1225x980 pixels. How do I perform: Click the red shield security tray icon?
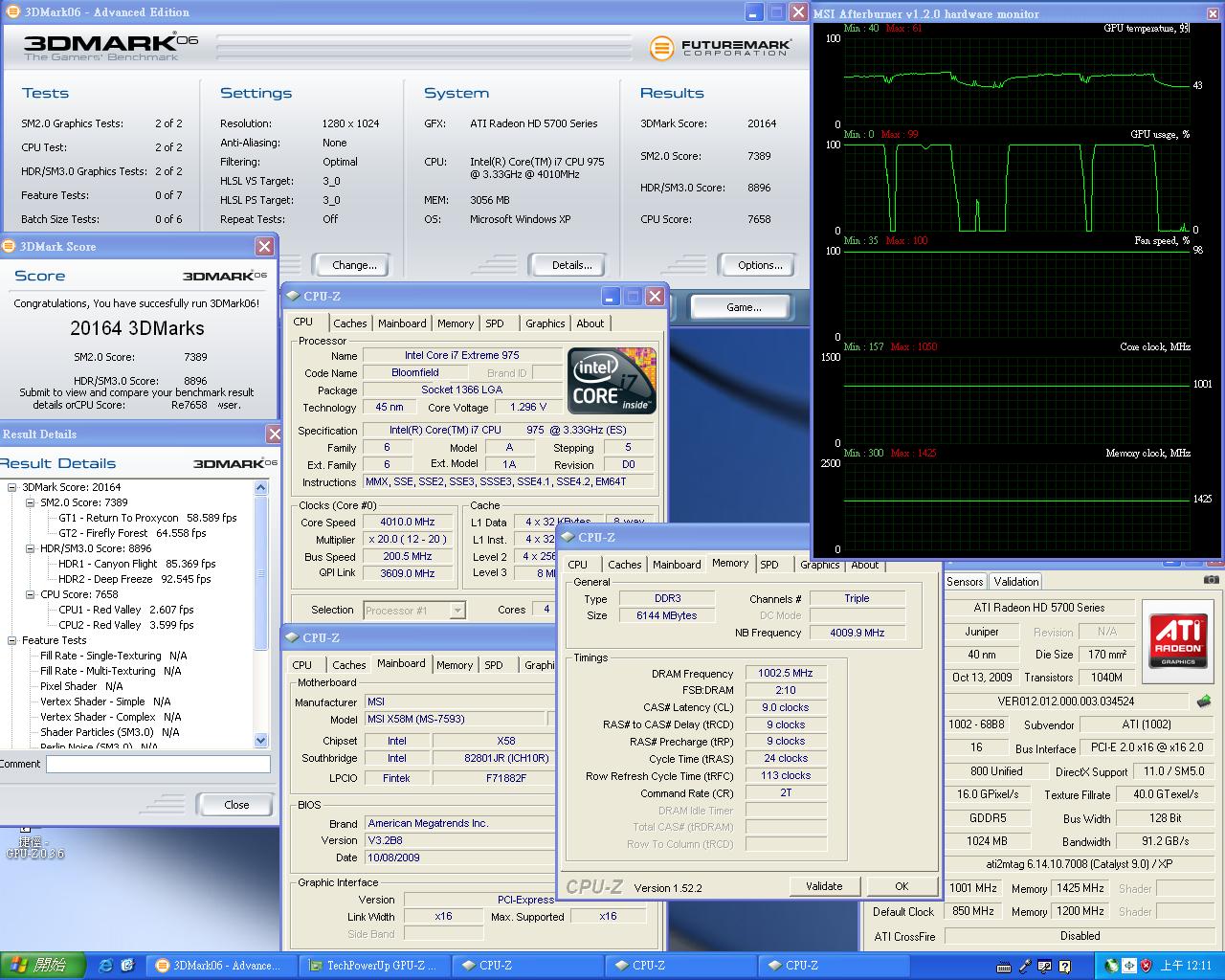click(x=1146, y=966)
